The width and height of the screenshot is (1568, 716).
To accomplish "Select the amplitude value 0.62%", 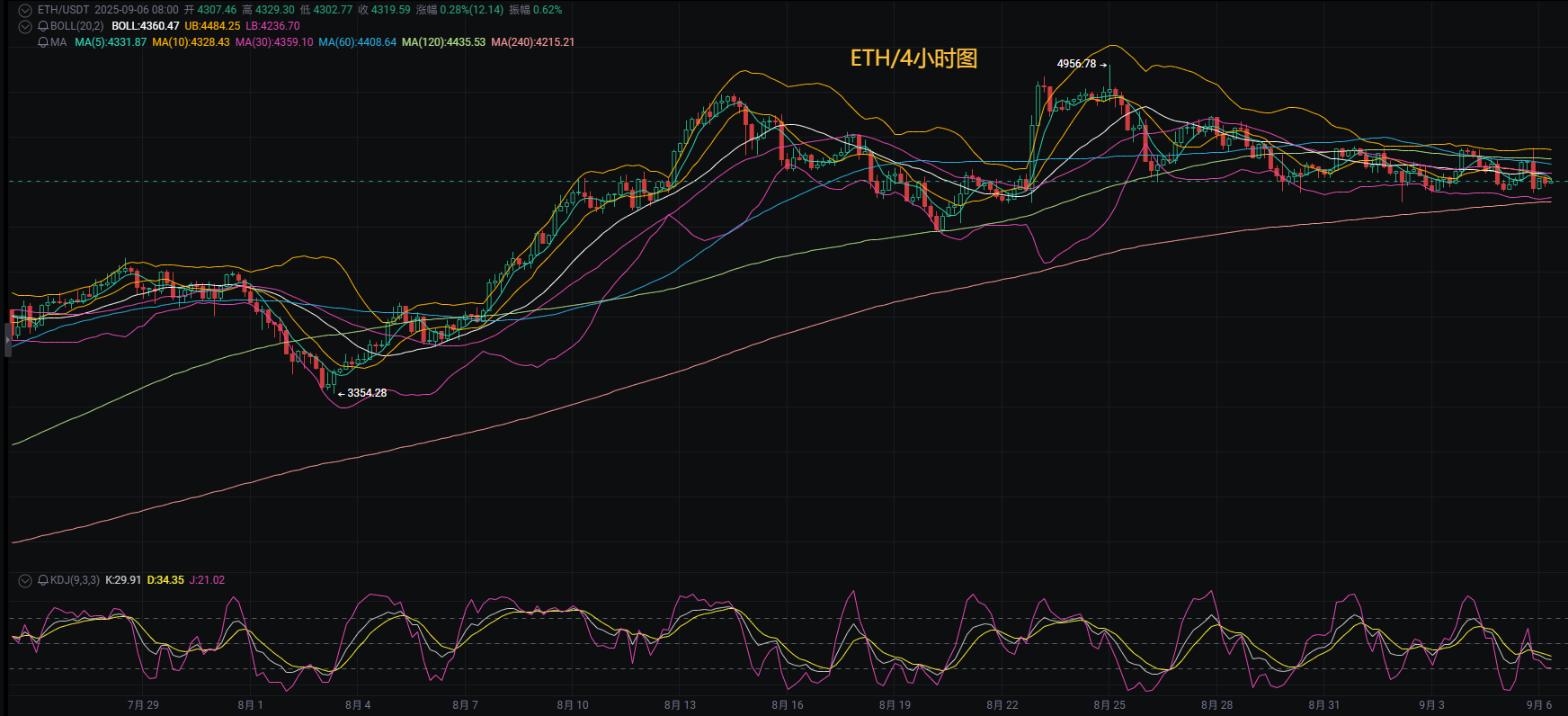I will click(x=548, y=10).
